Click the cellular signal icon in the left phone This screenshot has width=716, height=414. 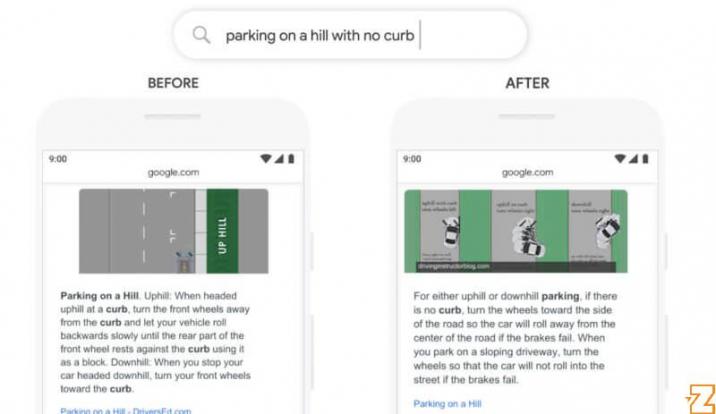pyautogui.click(x=279, y=158)
